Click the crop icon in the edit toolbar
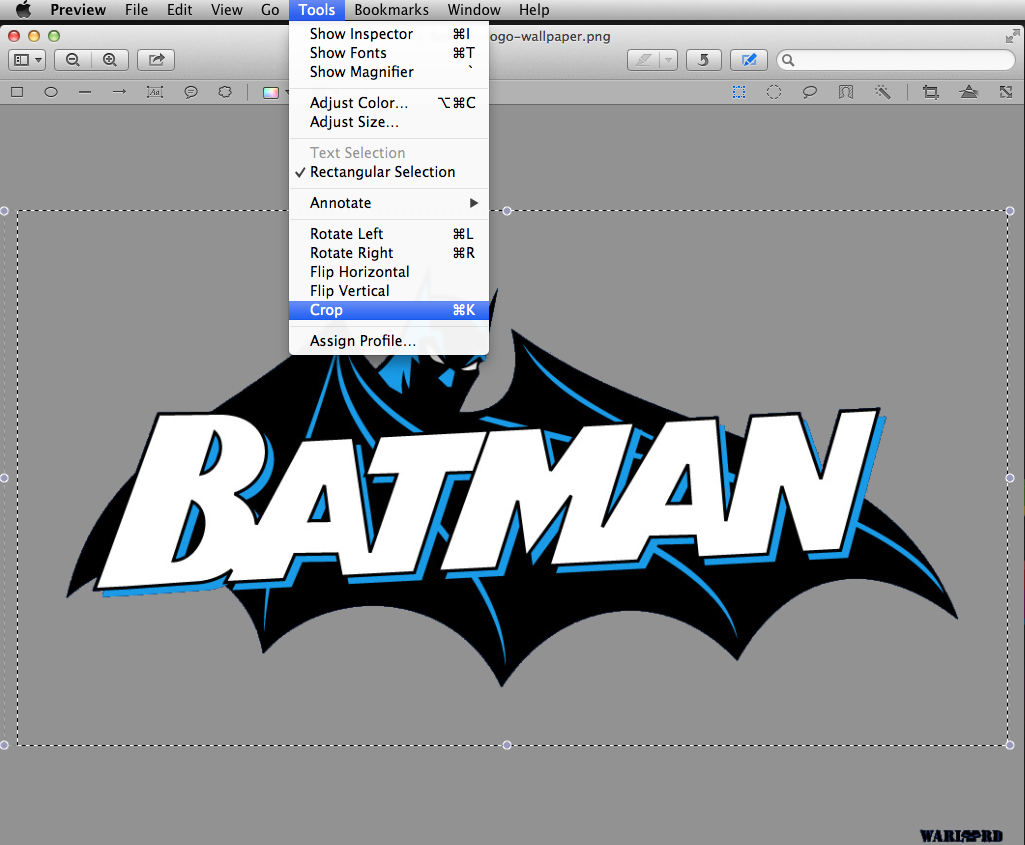Screen dimensions: 1025x845 tap(931, 92)
